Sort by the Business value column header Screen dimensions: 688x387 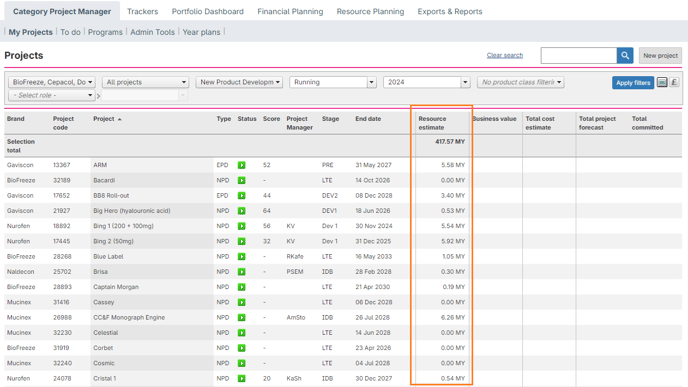click(x=494, y=119)
